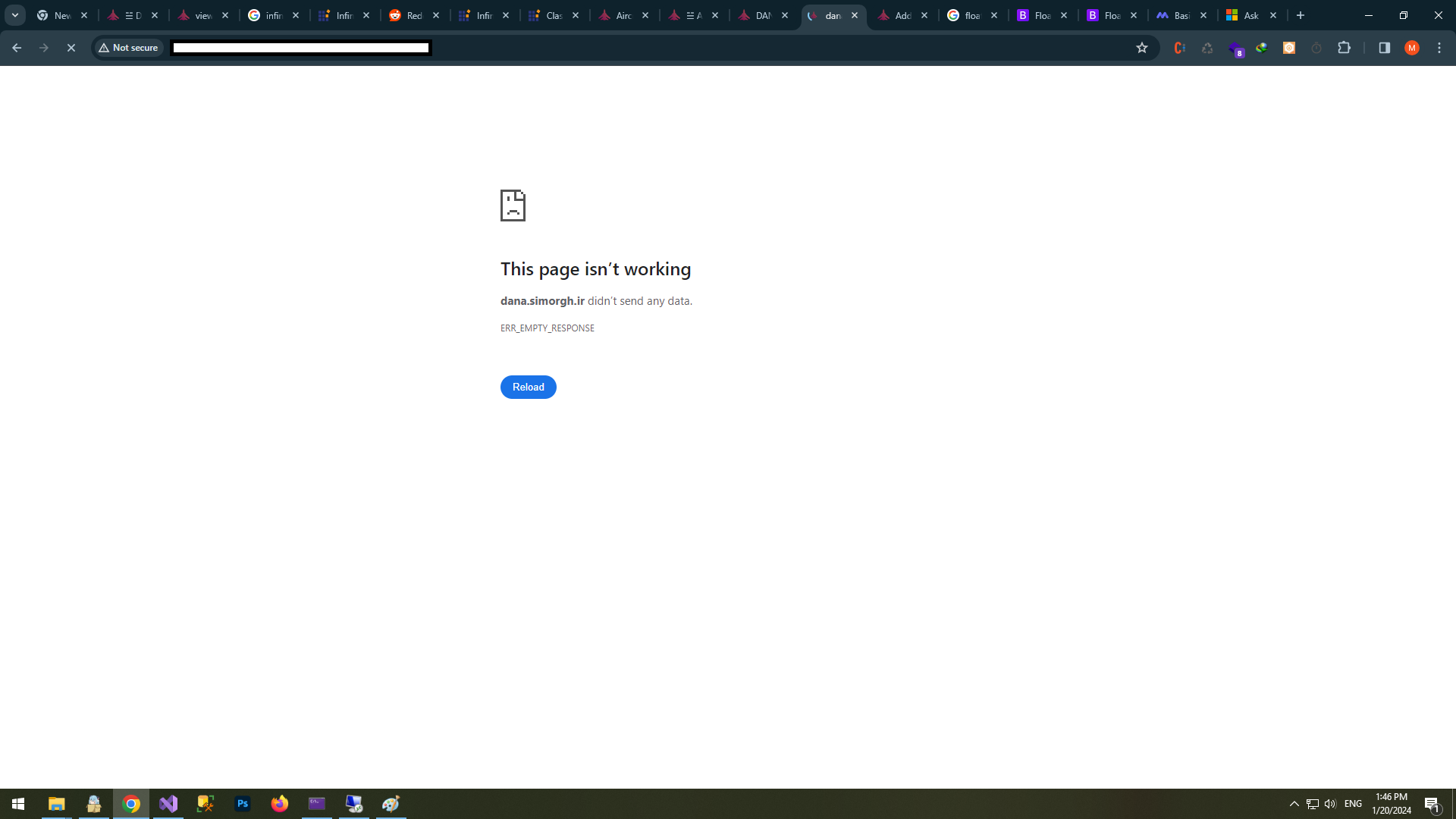Open the Extensions puzzle piece menu
This screenshot has height=819, width=1456.
coord(1344,48)
